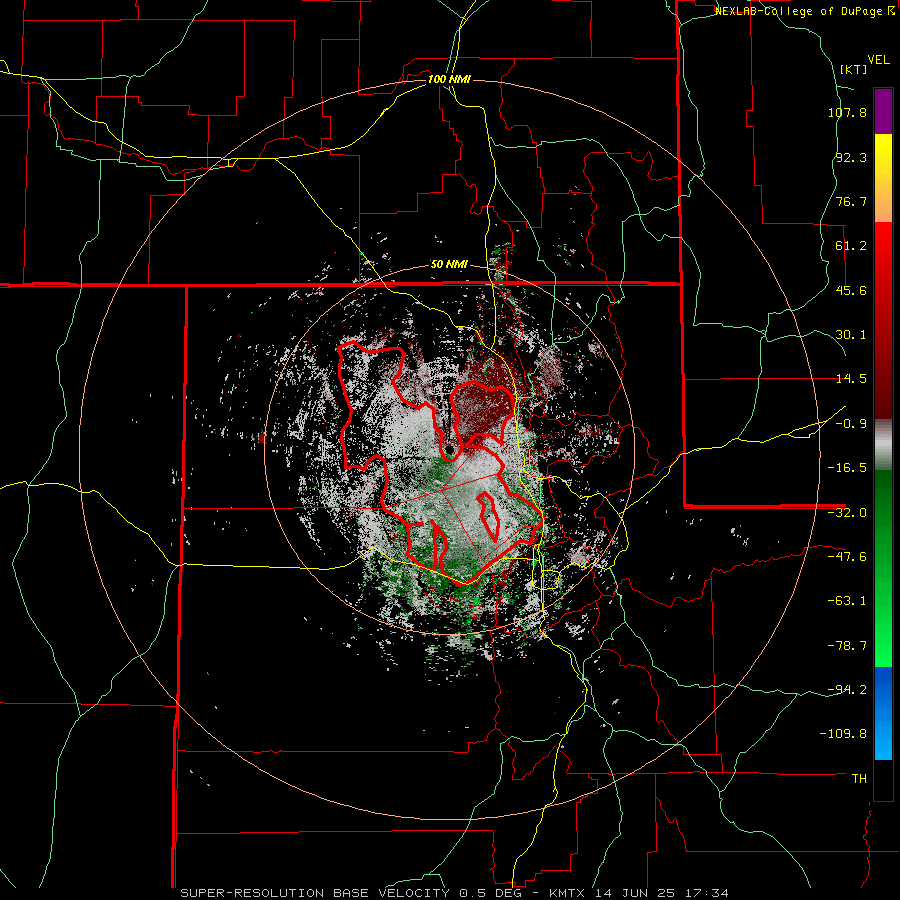Click the 92.3 legend value
Image resolution: width=900 pixels, height=900 pixels.
(x=851, y=157)
